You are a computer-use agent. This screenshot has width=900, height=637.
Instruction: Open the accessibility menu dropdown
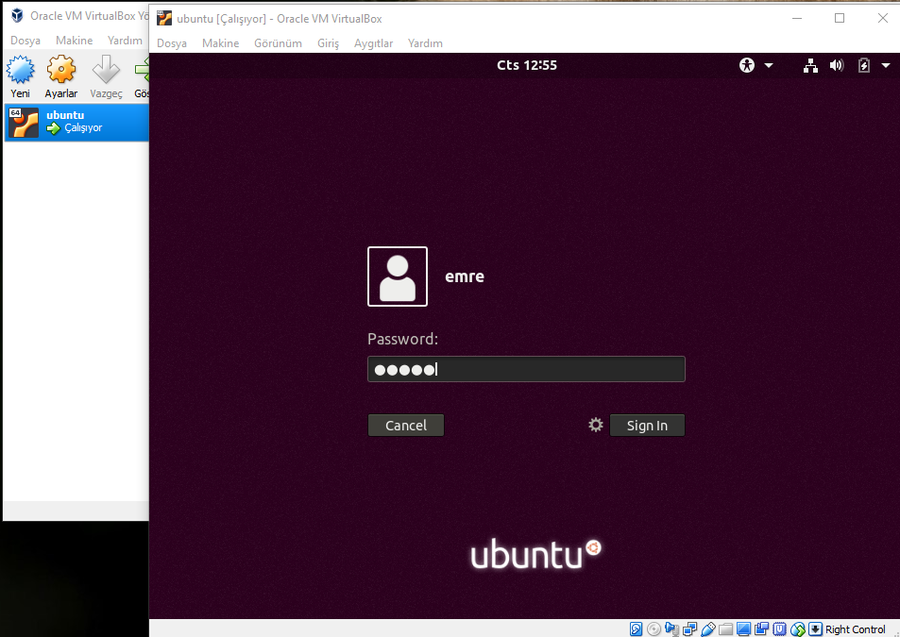click(756, 65)
